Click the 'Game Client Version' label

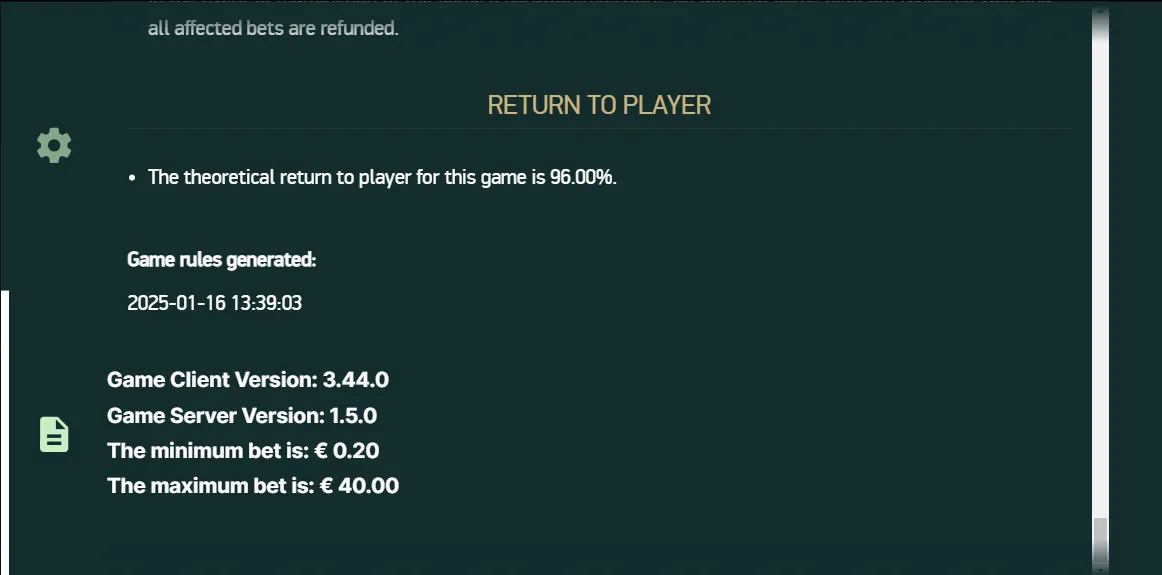[212, 380]
